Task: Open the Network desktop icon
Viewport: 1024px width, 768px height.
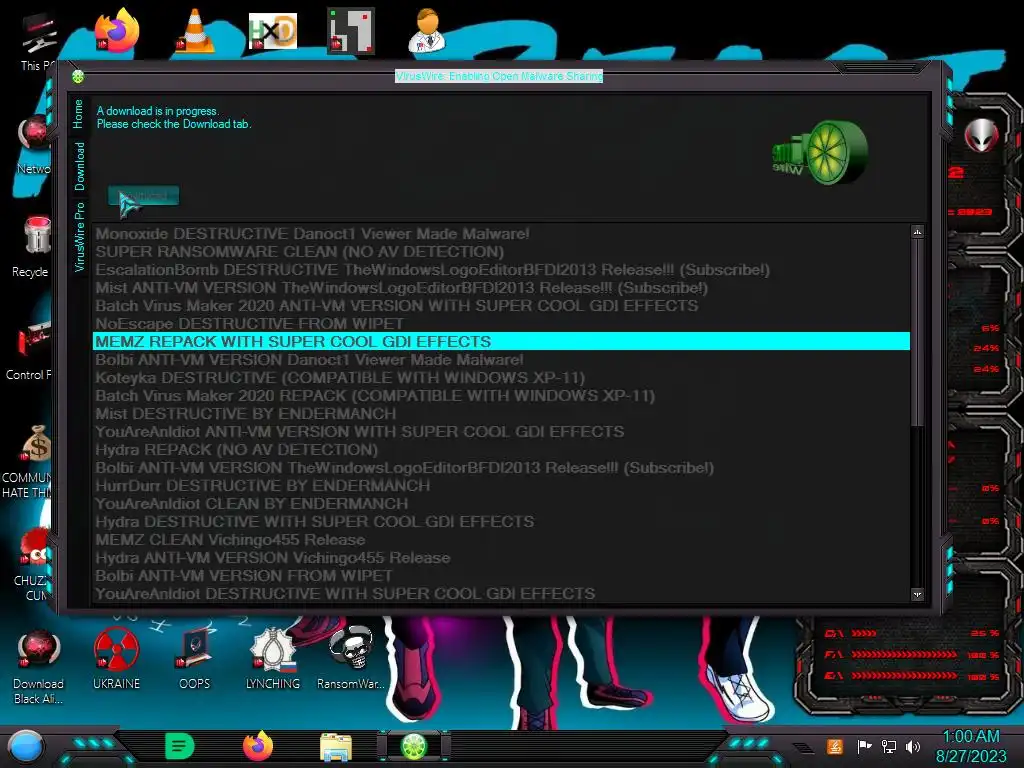Action: pos(34,145)
